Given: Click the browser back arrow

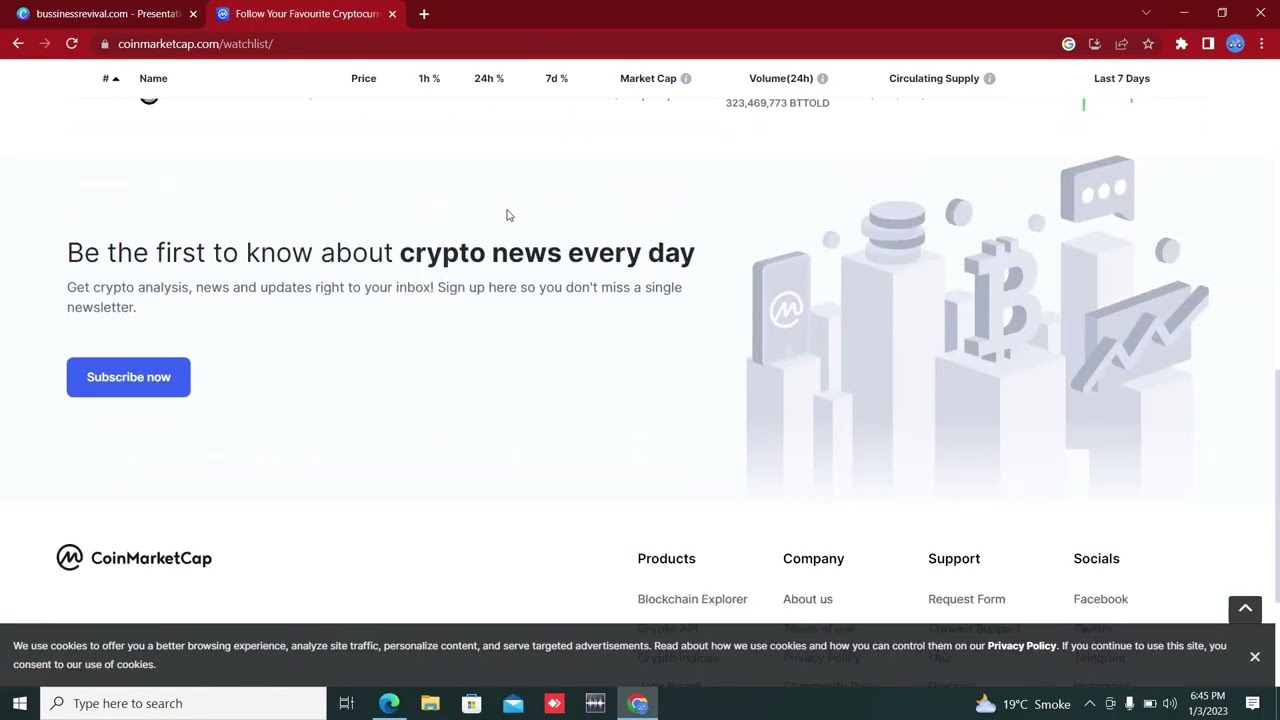Looking at the screenshot, I should [x=18, y=44].
